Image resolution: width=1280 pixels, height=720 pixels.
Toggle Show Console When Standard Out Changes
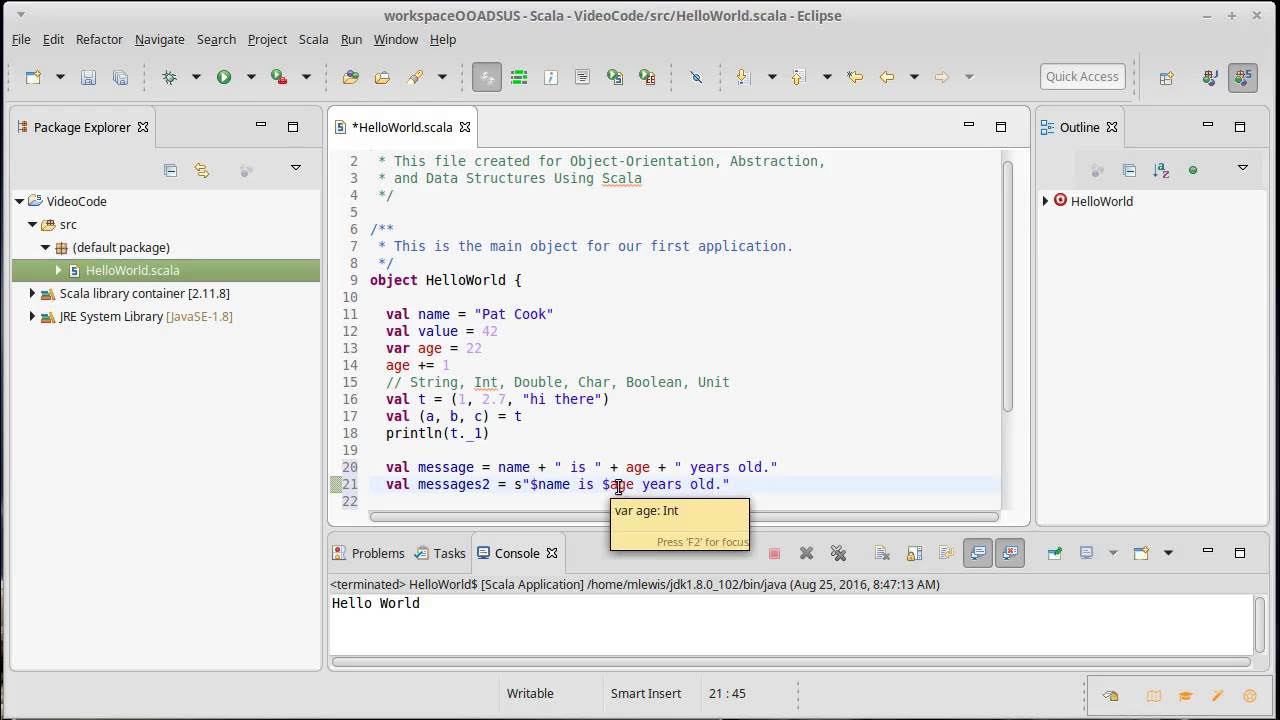978,553
